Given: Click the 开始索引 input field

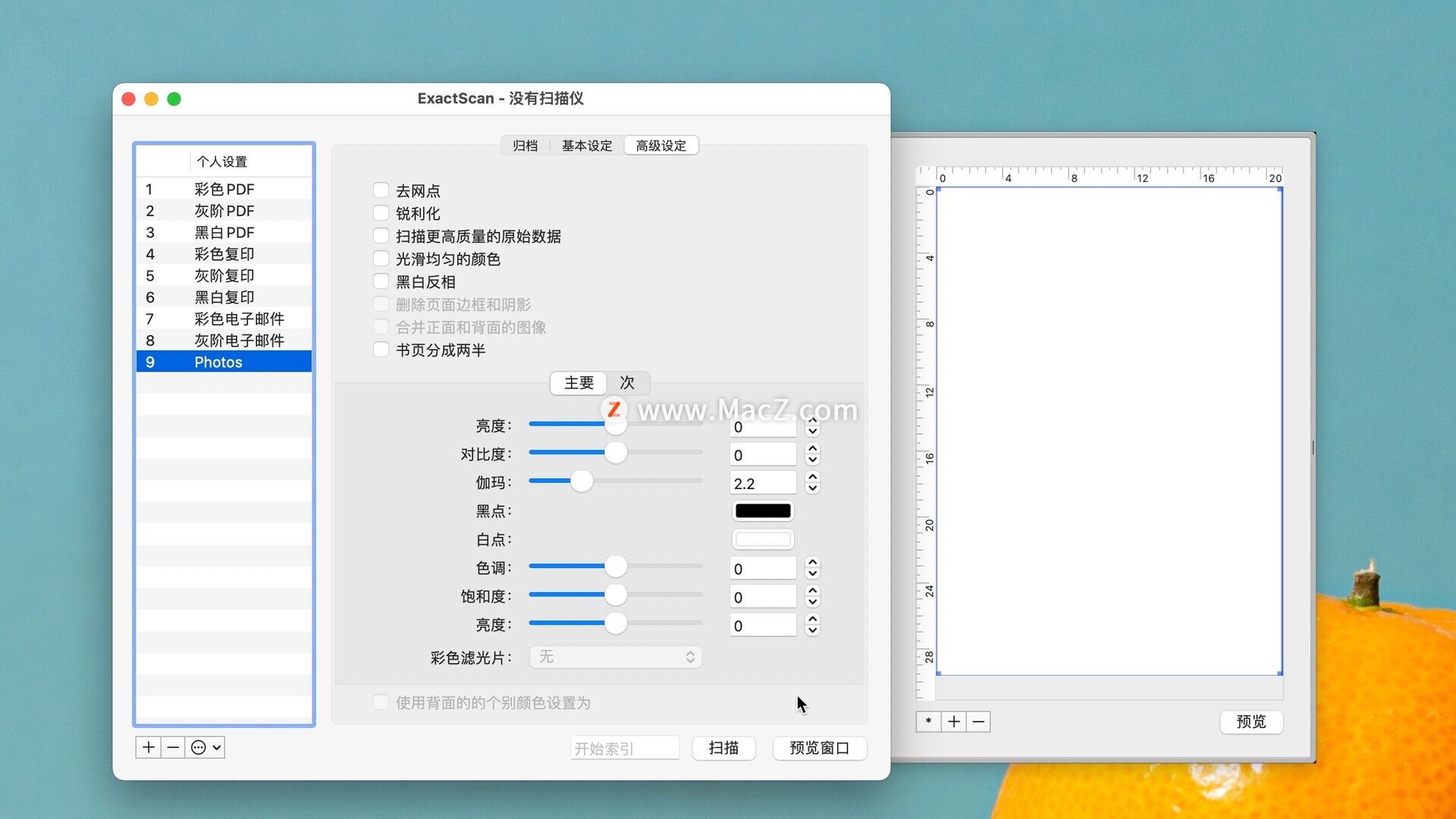Looking at the screenshot, I should tap(625, 748).
